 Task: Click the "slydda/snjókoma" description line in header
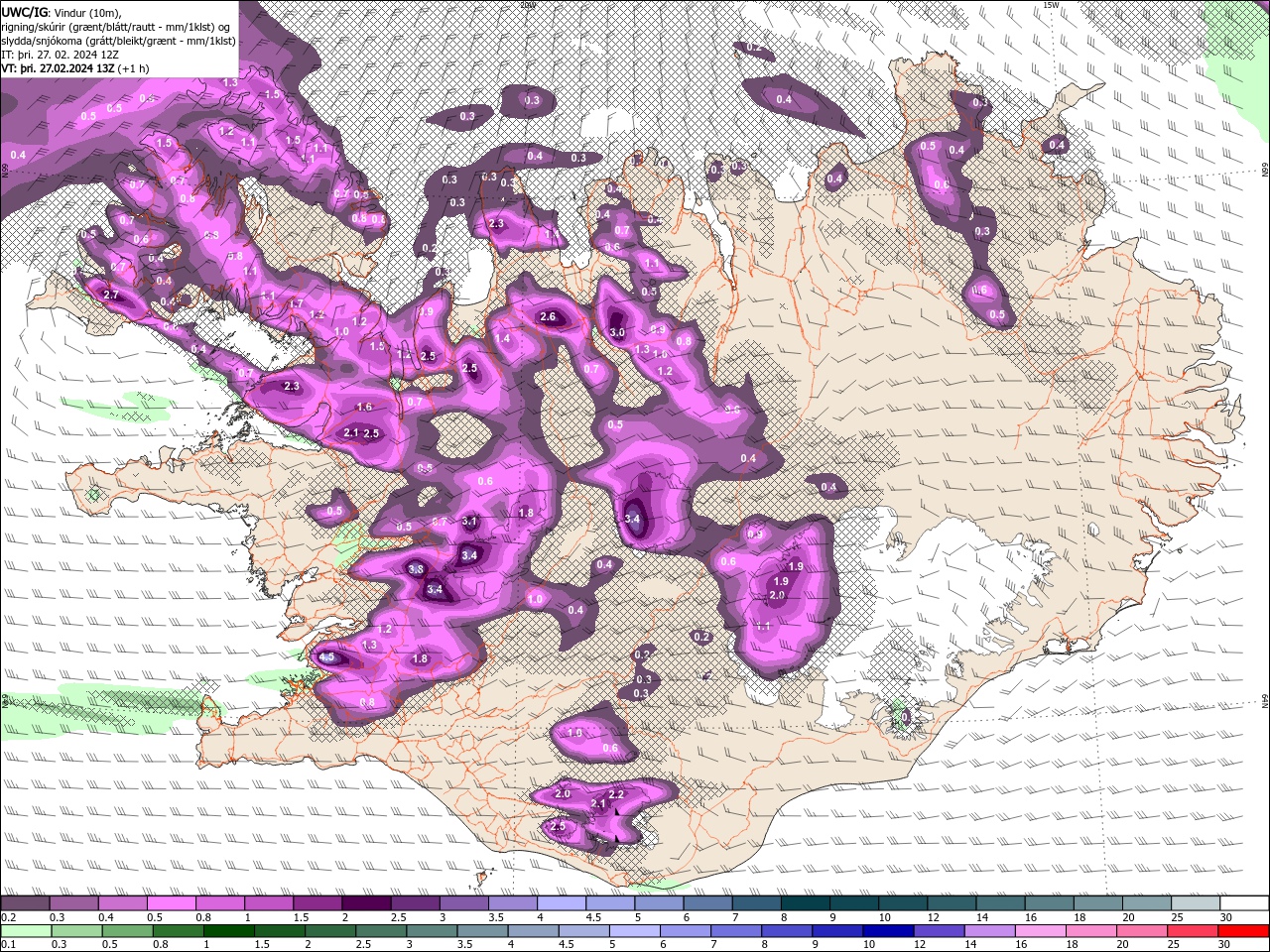coord(119,41)
